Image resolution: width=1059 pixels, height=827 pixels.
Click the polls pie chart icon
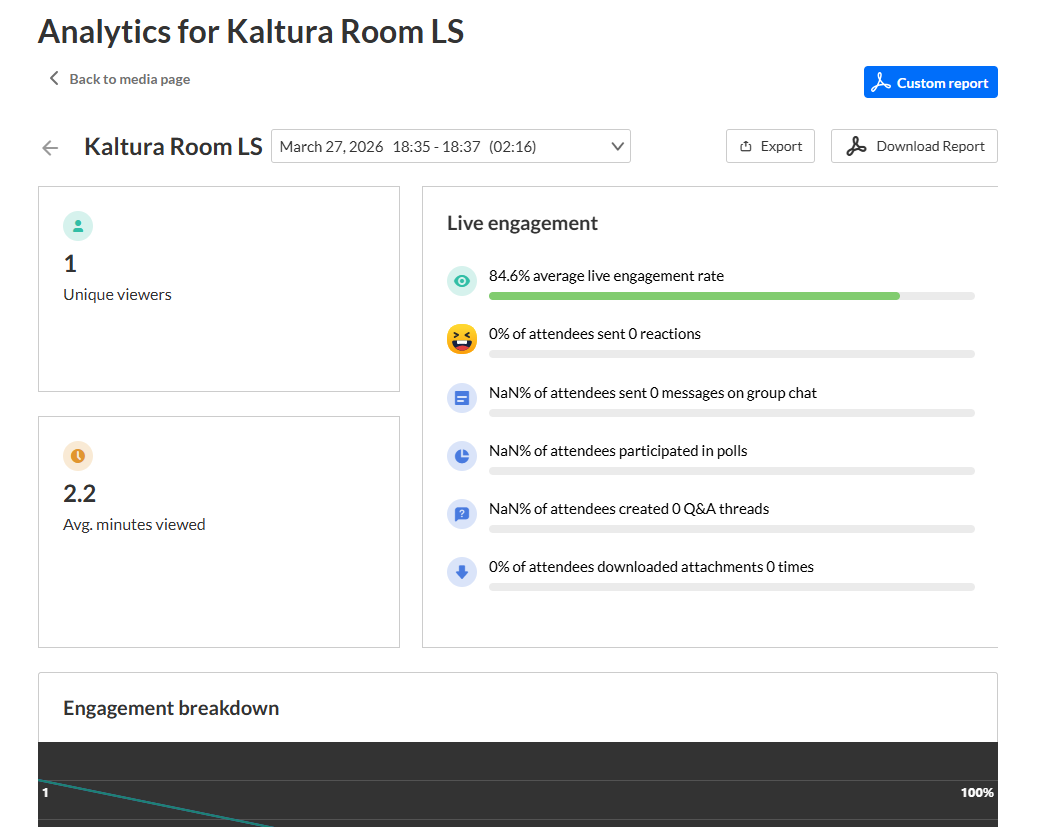(x=461, y=456)
